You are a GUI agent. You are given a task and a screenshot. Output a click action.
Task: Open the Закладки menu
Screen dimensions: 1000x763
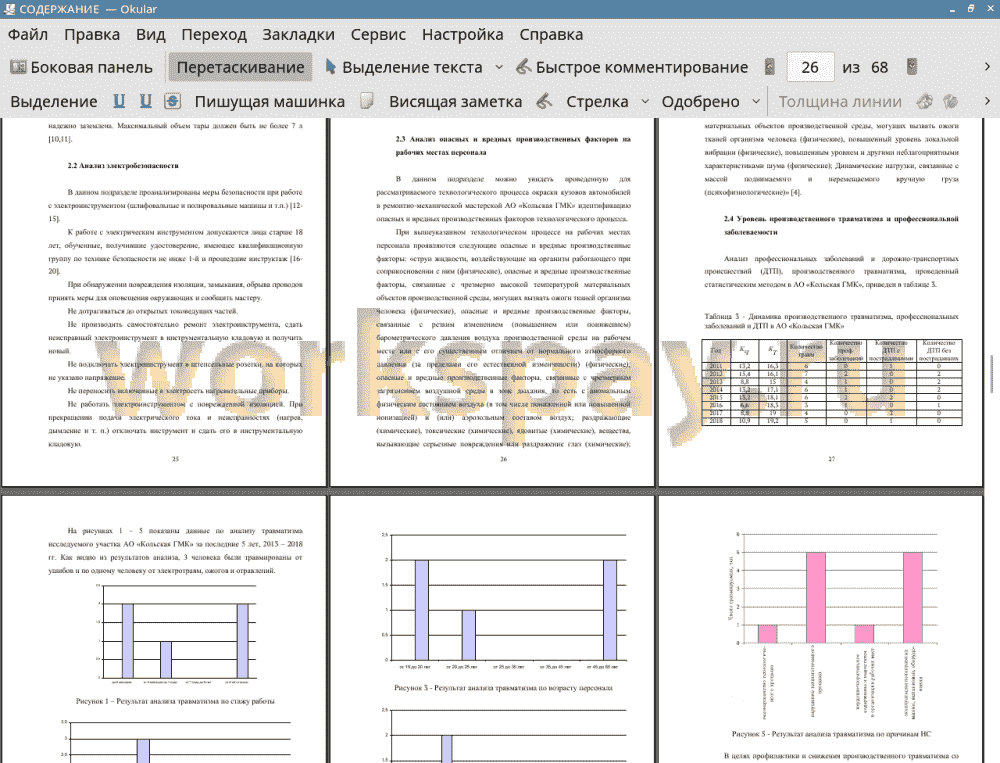[x=298, y=34]
